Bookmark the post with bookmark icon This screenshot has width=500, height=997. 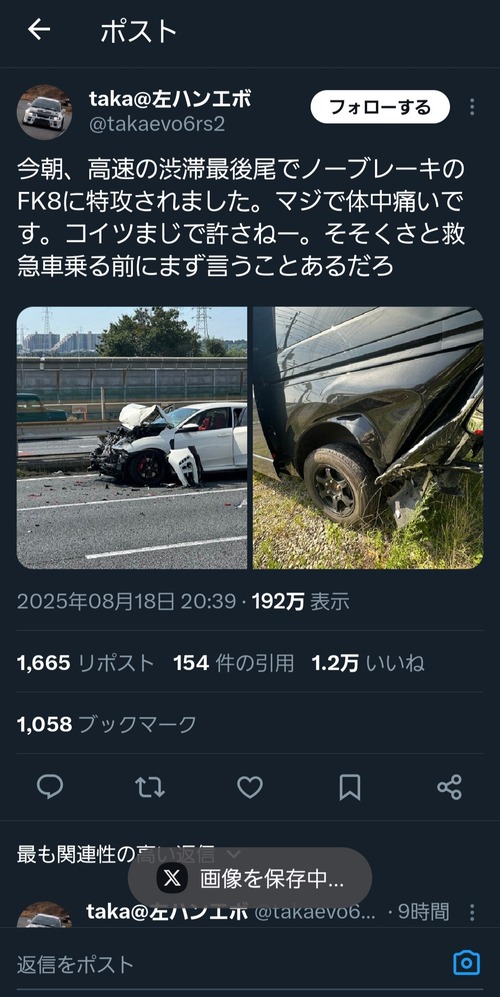pos(350,787)
